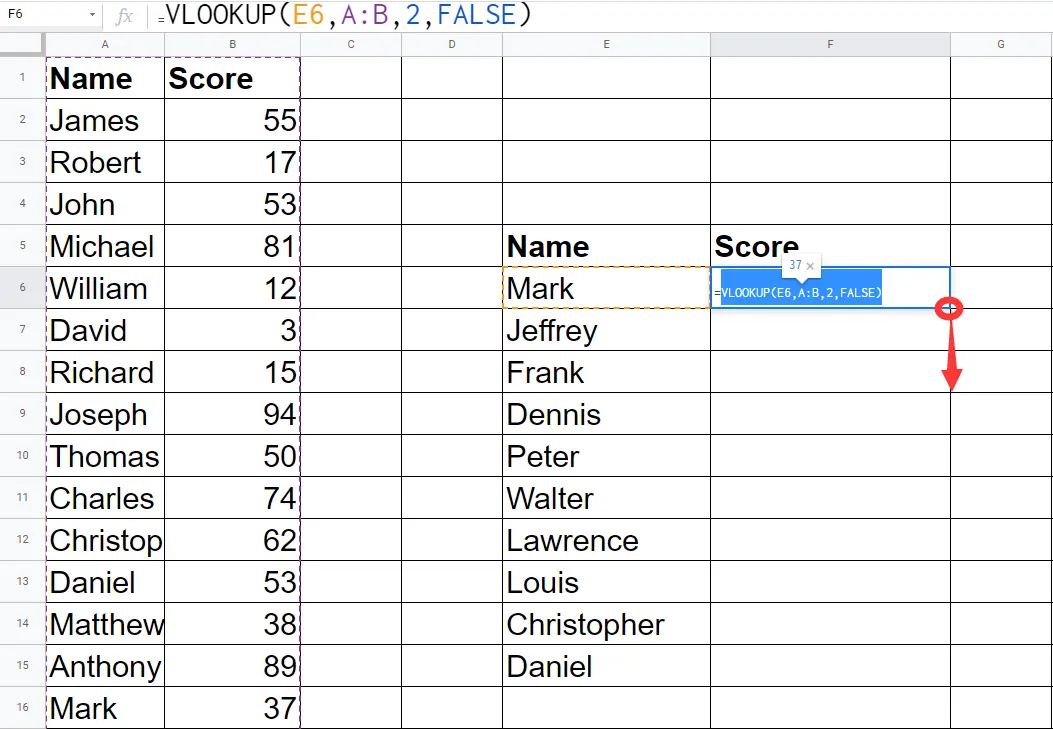Click the fill handle on cell F6

[x=949, y=308]
